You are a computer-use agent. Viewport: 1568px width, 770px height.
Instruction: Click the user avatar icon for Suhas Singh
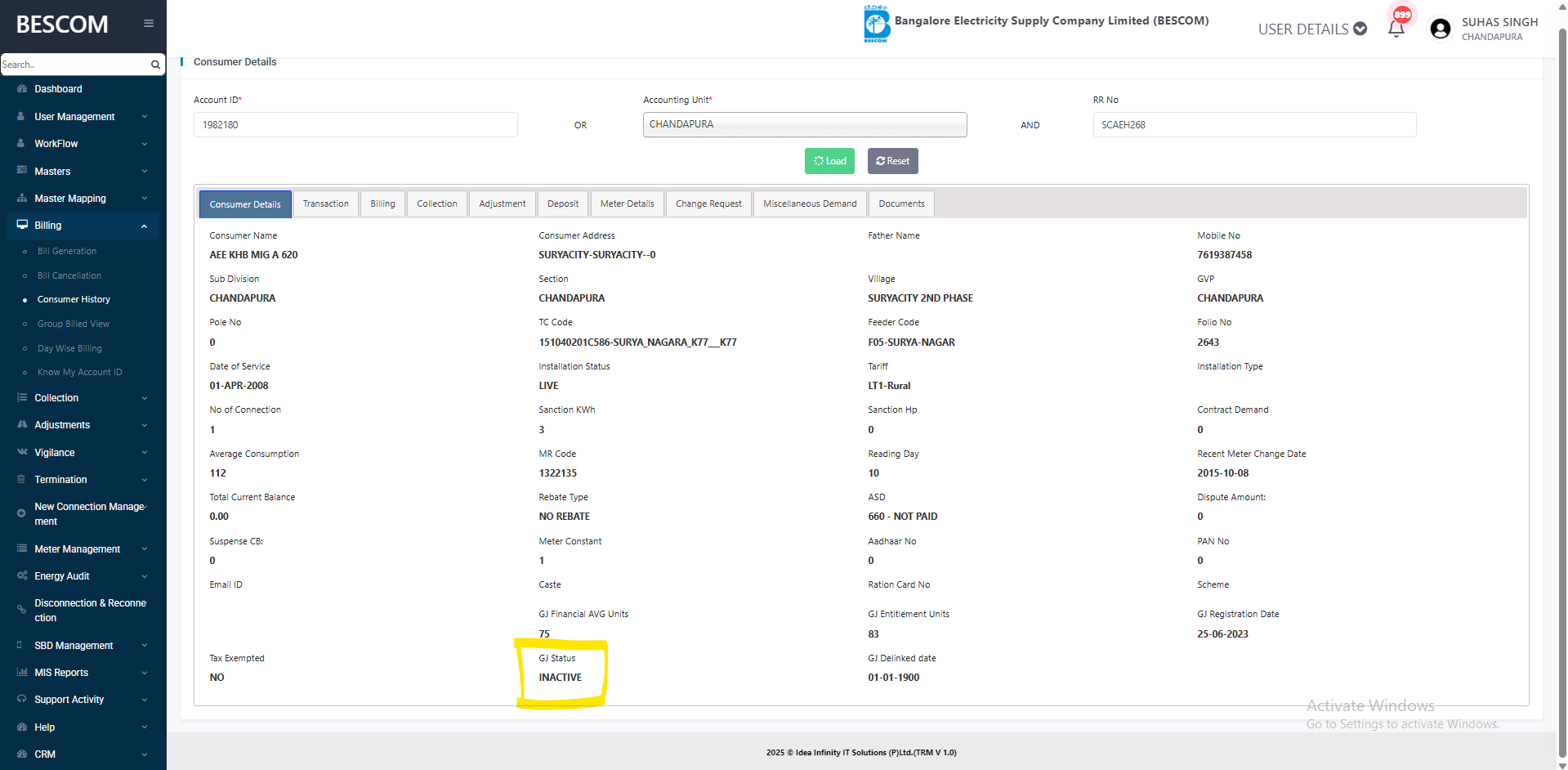click(x=1440, y=29)
